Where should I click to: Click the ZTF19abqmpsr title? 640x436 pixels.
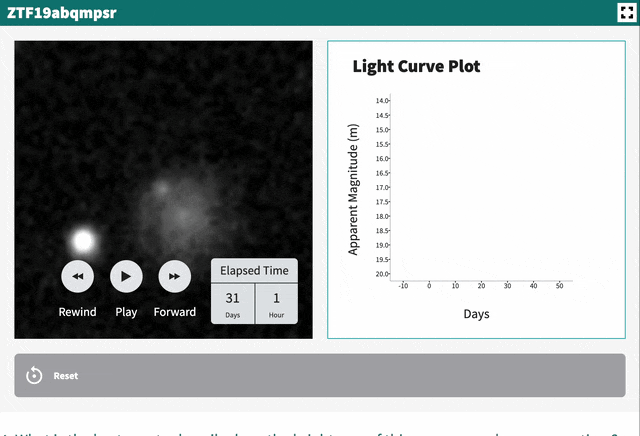[62, 13]
